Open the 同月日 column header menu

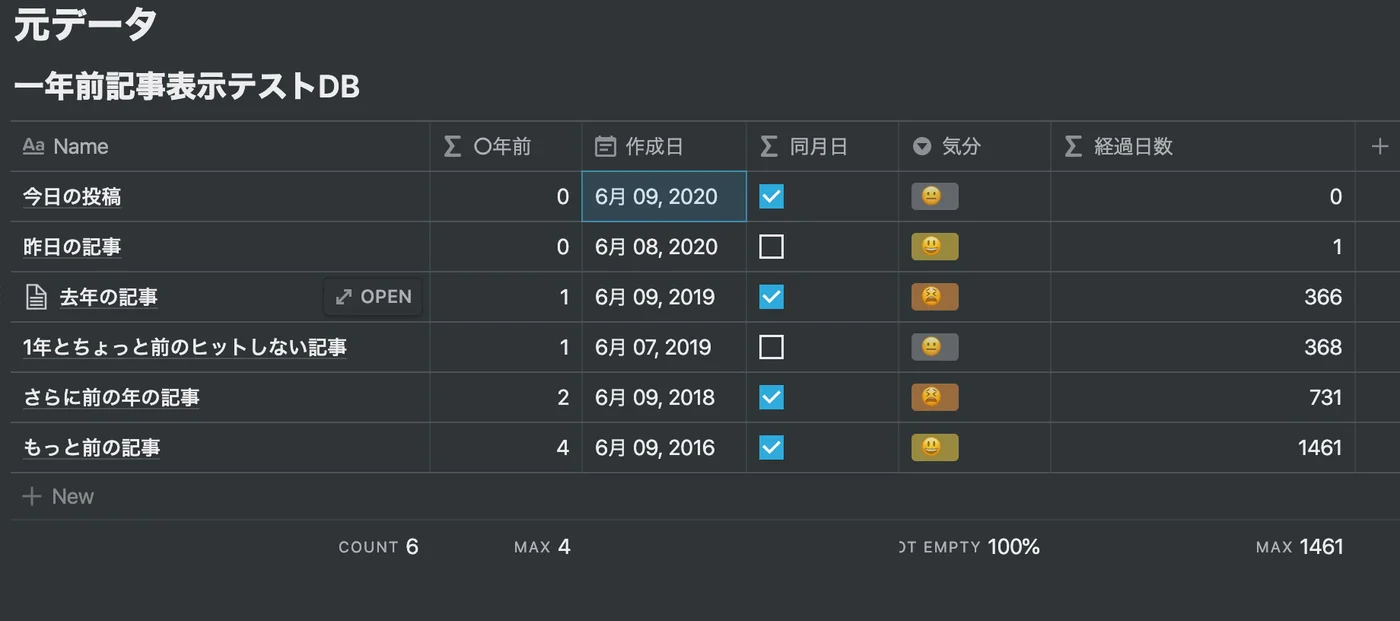pos(822,147)
